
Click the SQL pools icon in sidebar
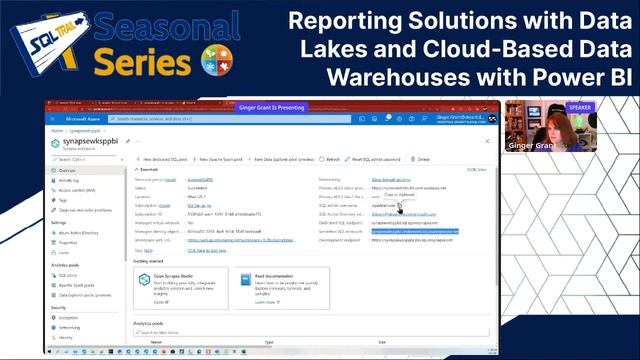tap(53, 275)
